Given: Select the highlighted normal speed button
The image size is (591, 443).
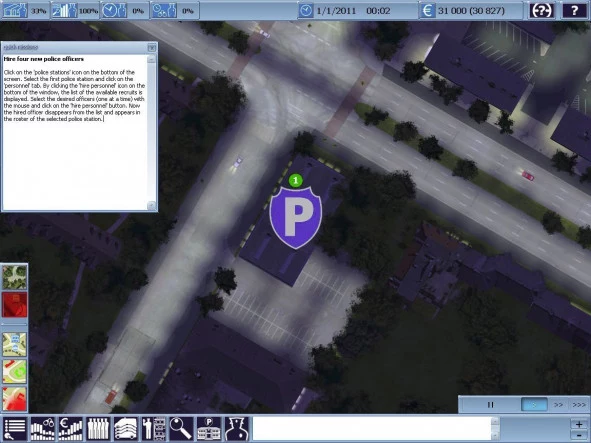Looking at the screenshot, I should tap(534, 405).
